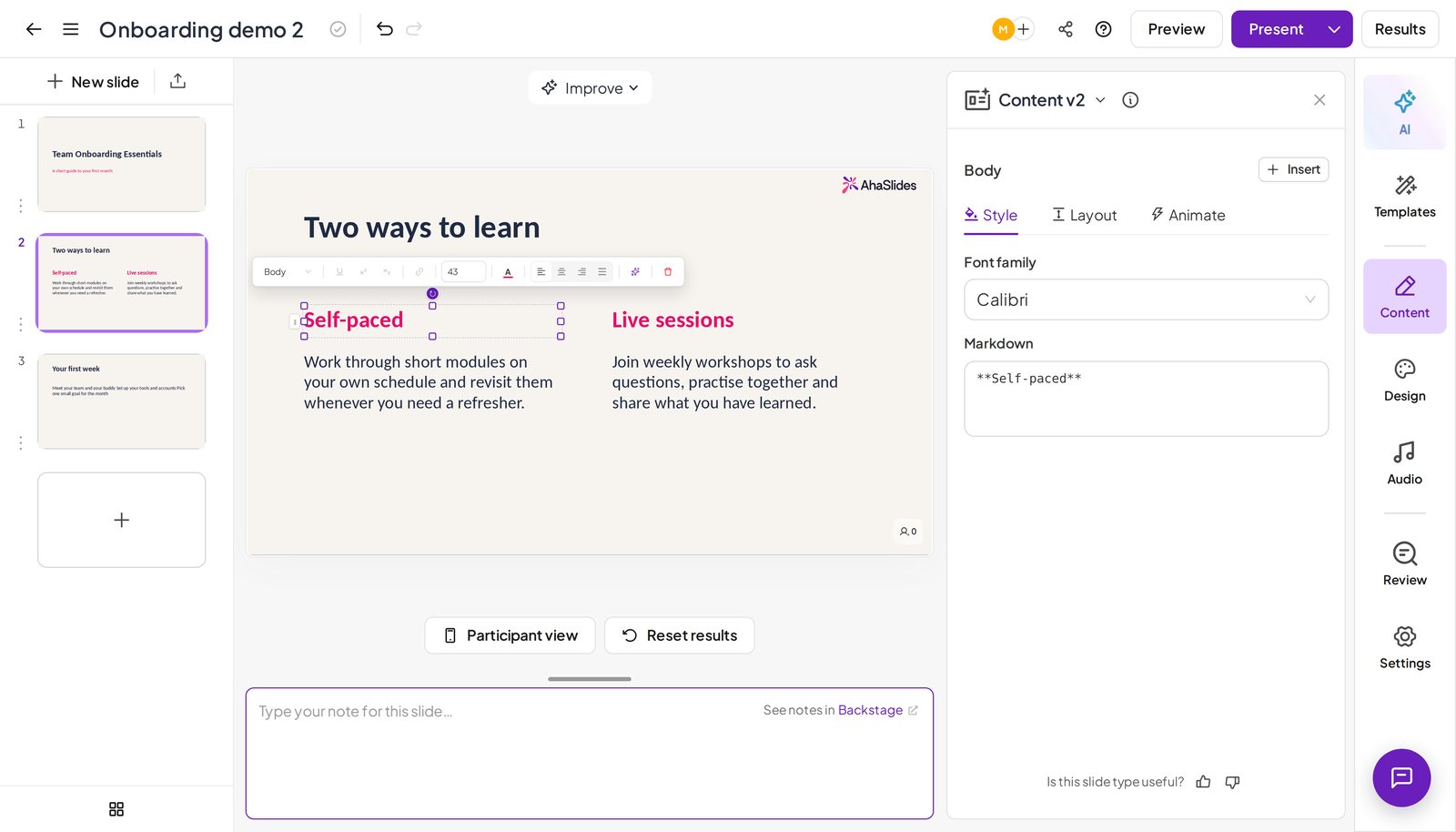Click the Preview button
Viewport: 1456px width, 832px height.
[1176, 29]
